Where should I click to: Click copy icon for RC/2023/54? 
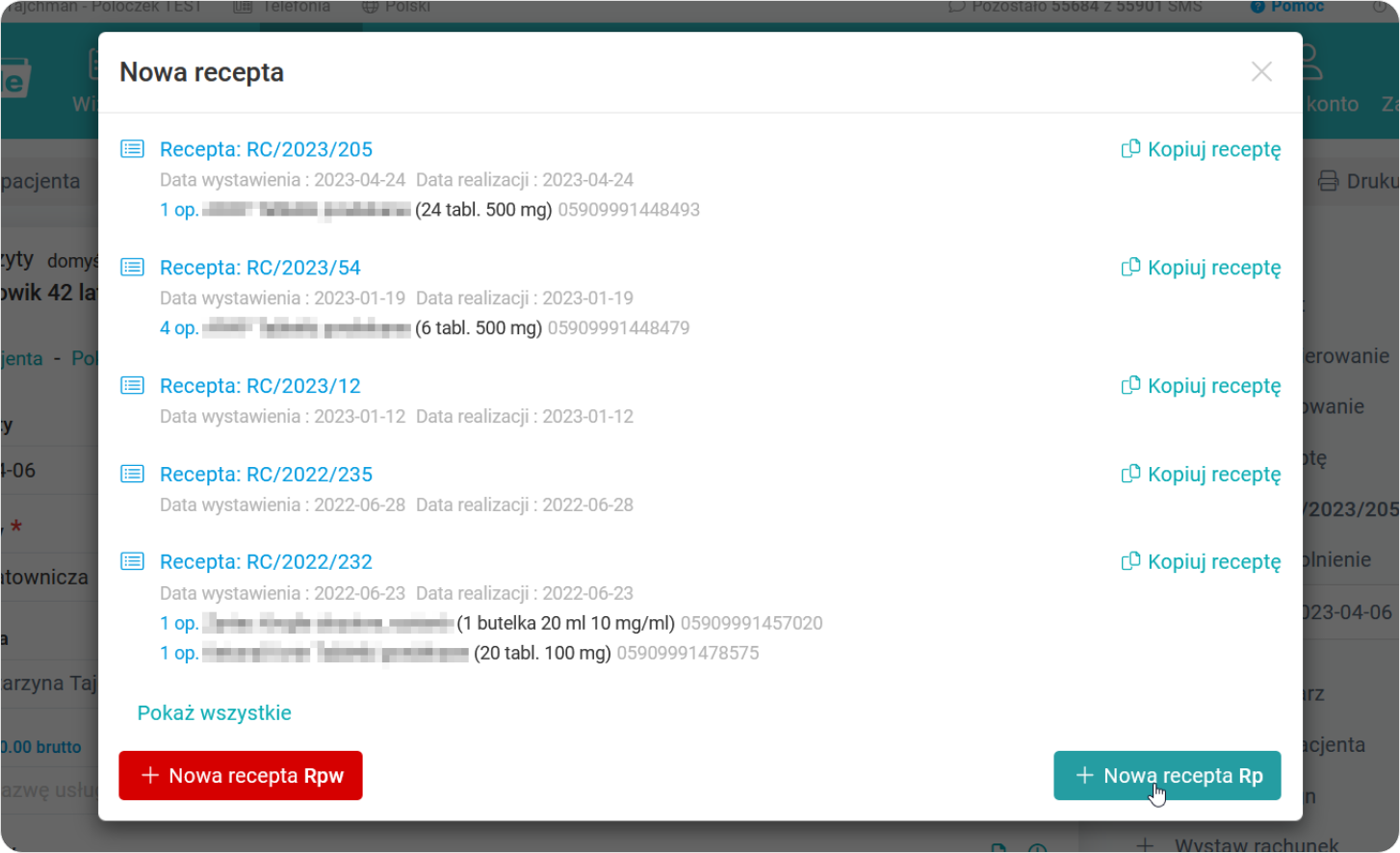click(x=1131, y=268)
